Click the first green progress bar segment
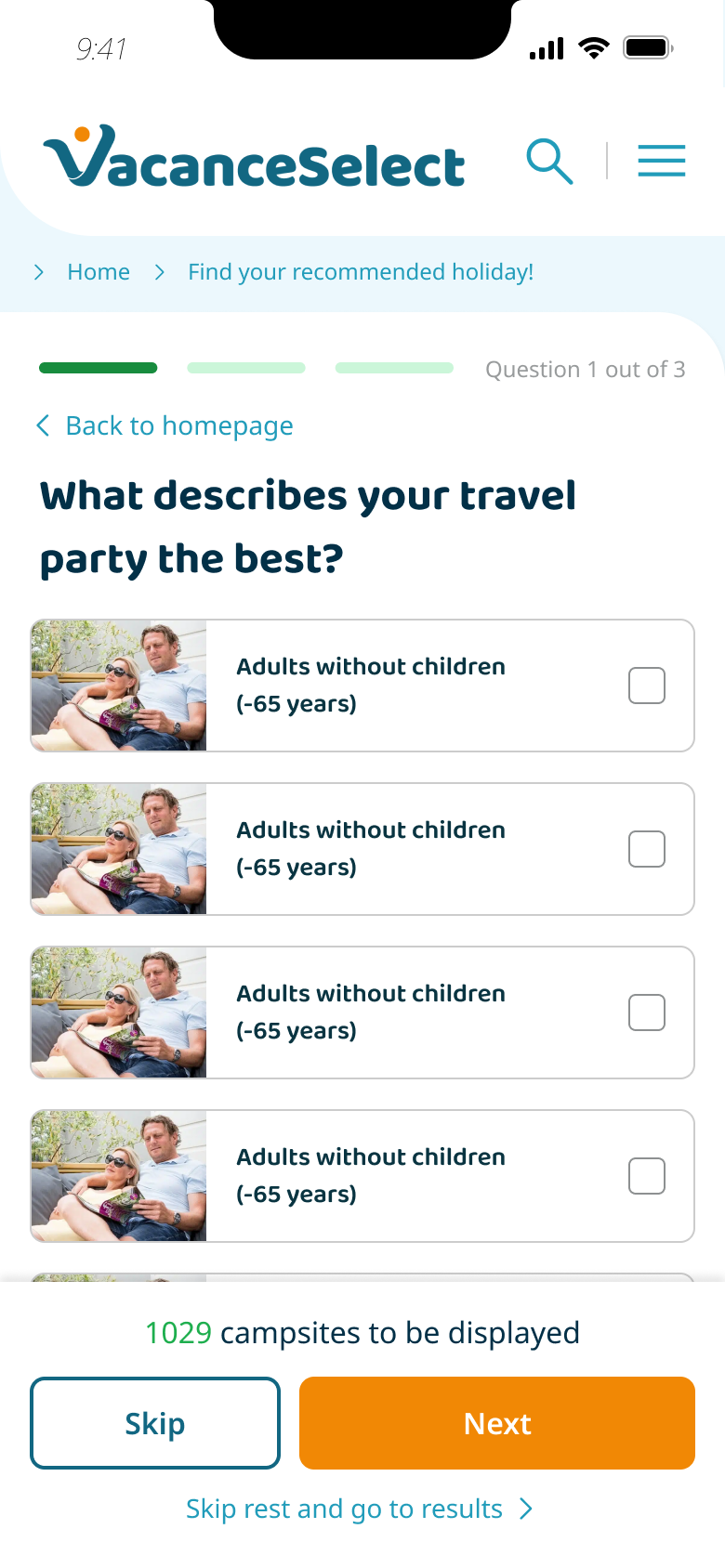The height and width of the screenshot is (1568, 725). coord(99,369)
